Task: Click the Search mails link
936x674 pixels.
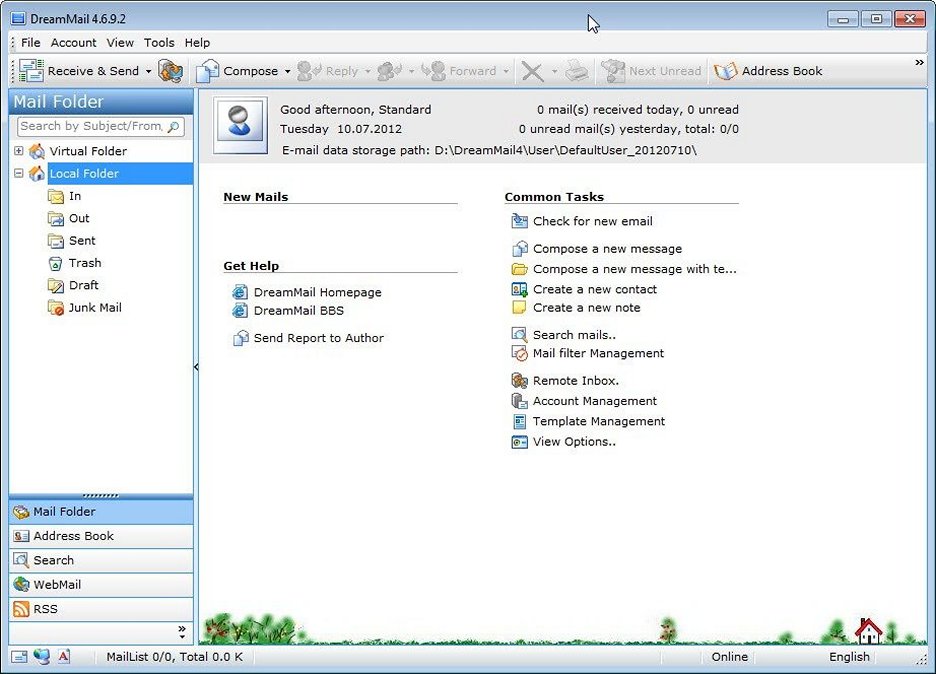Action: tap(574, 336)
